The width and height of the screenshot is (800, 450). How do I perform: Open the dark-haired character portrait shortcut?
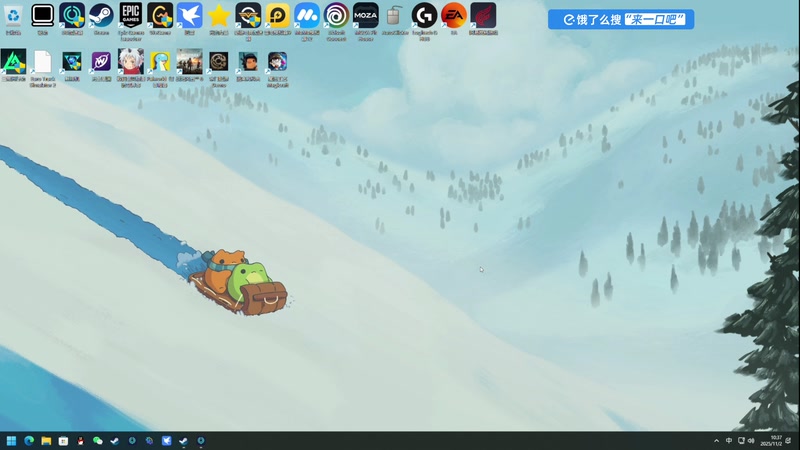248,65
